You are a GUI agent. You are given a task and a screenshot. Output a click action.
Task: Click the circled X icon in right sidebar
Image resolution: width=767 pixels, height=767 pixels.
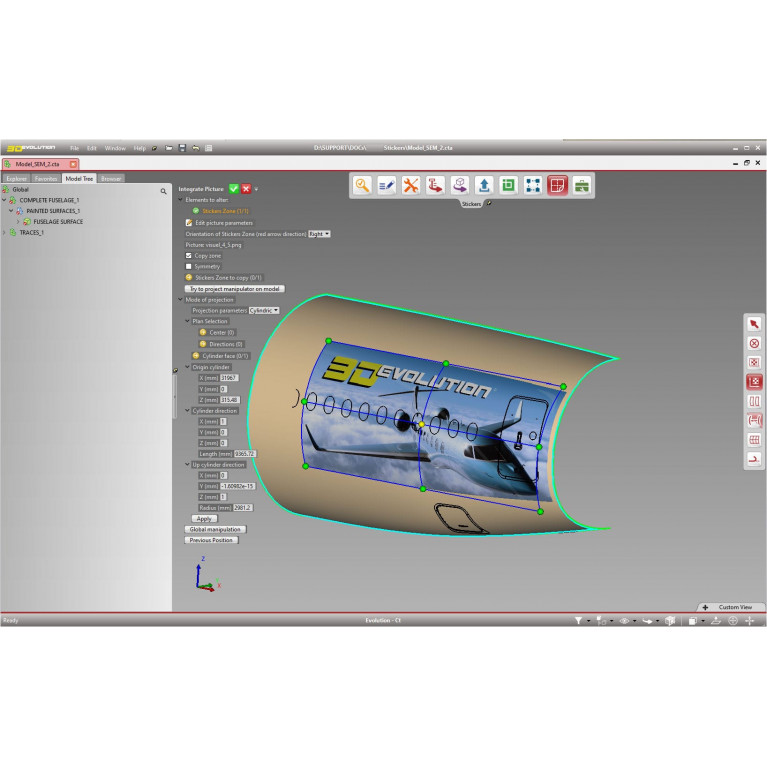(754, 343)
